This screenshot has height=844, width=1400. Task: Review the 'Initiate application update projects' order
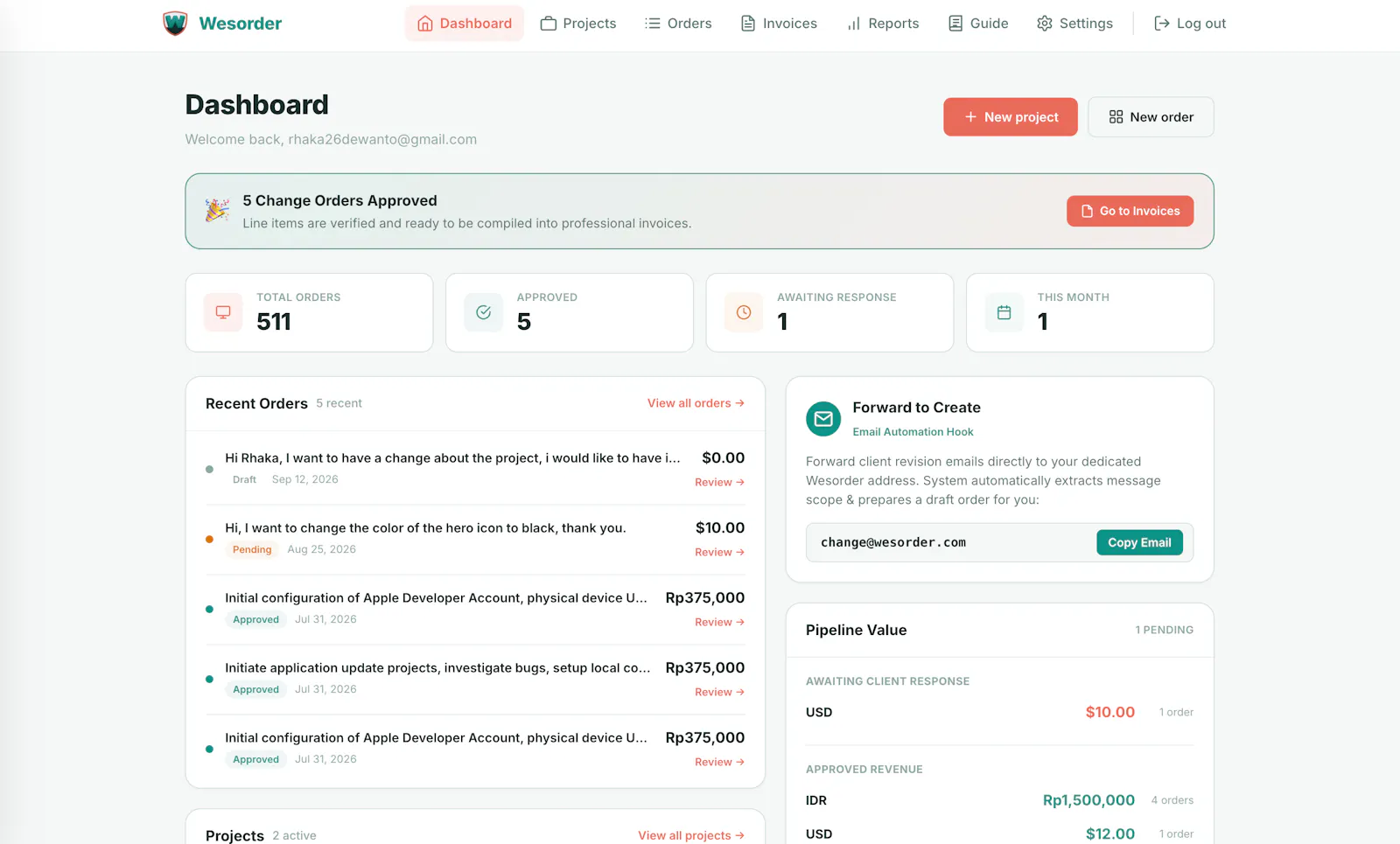point(719,692)
